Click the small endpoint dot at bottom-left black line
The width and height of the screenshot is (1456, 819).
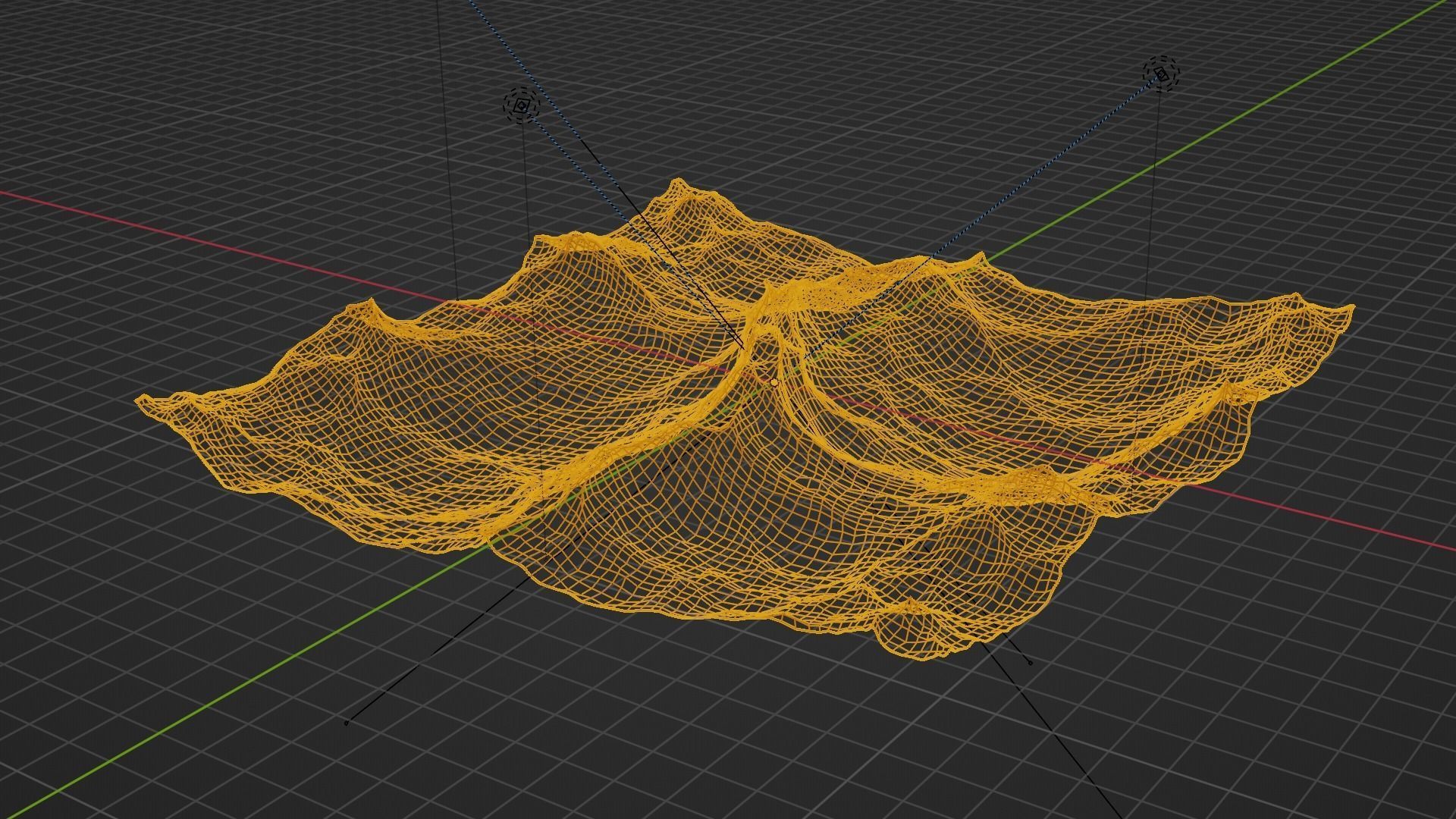(347, 723)
